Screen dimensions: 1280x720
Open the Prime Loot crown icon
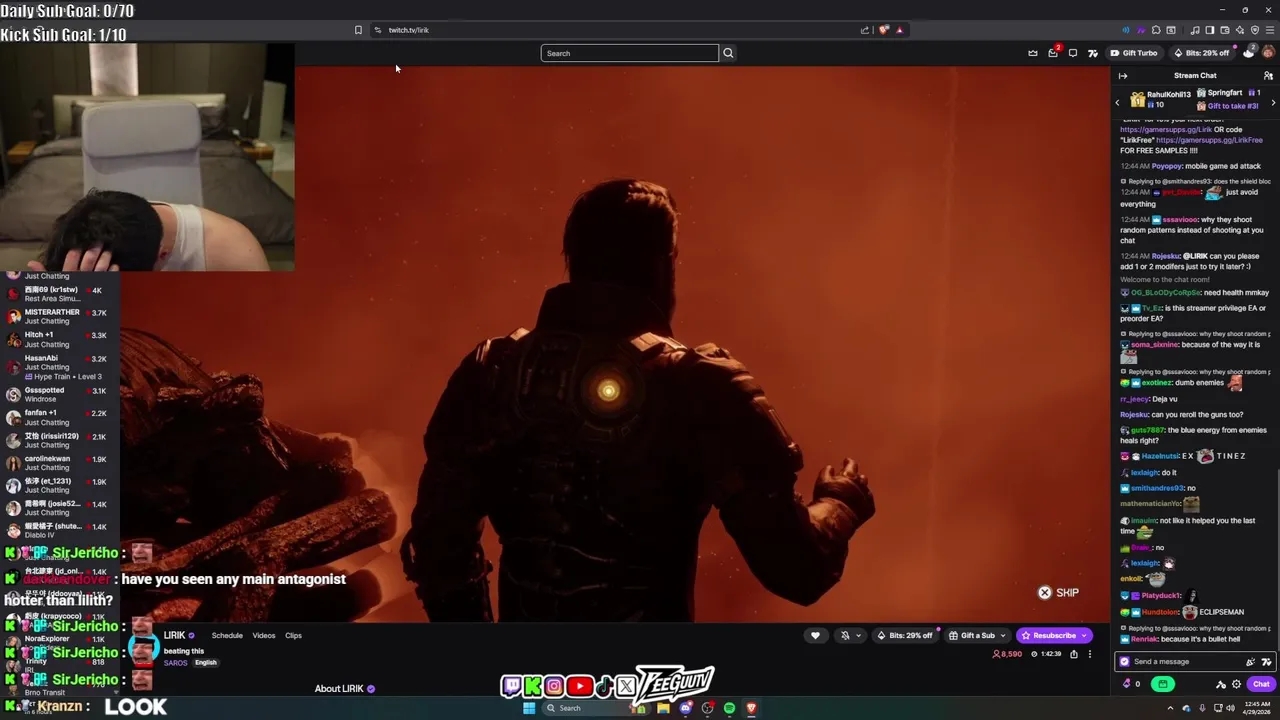click(1033, 53)
